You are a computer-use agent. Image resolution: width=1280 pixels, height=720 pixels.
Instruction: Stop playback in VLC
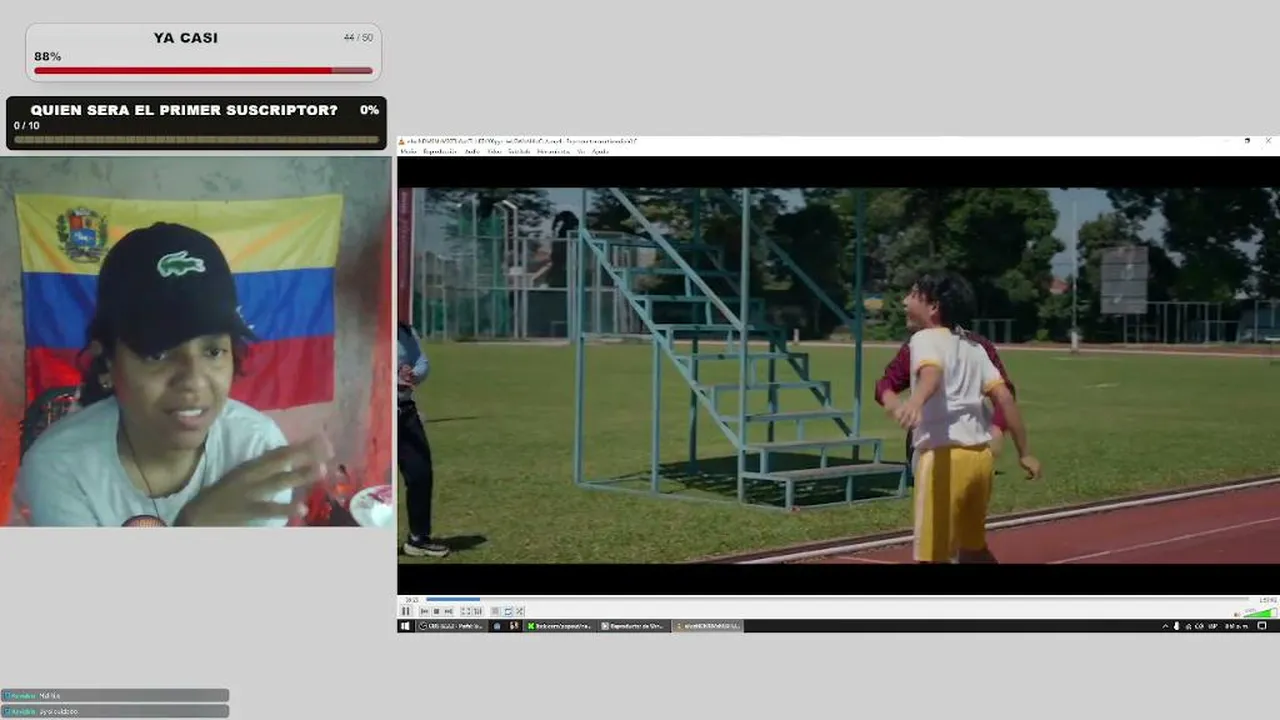tap(436, 611)
